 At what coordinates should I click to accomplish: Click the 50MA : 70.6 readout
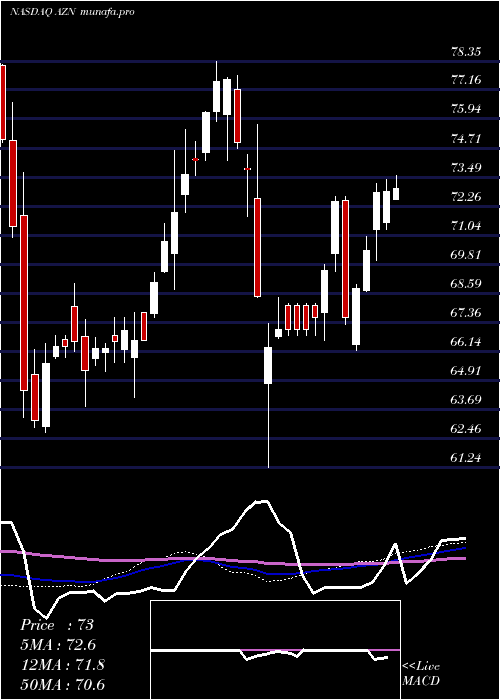62,685
